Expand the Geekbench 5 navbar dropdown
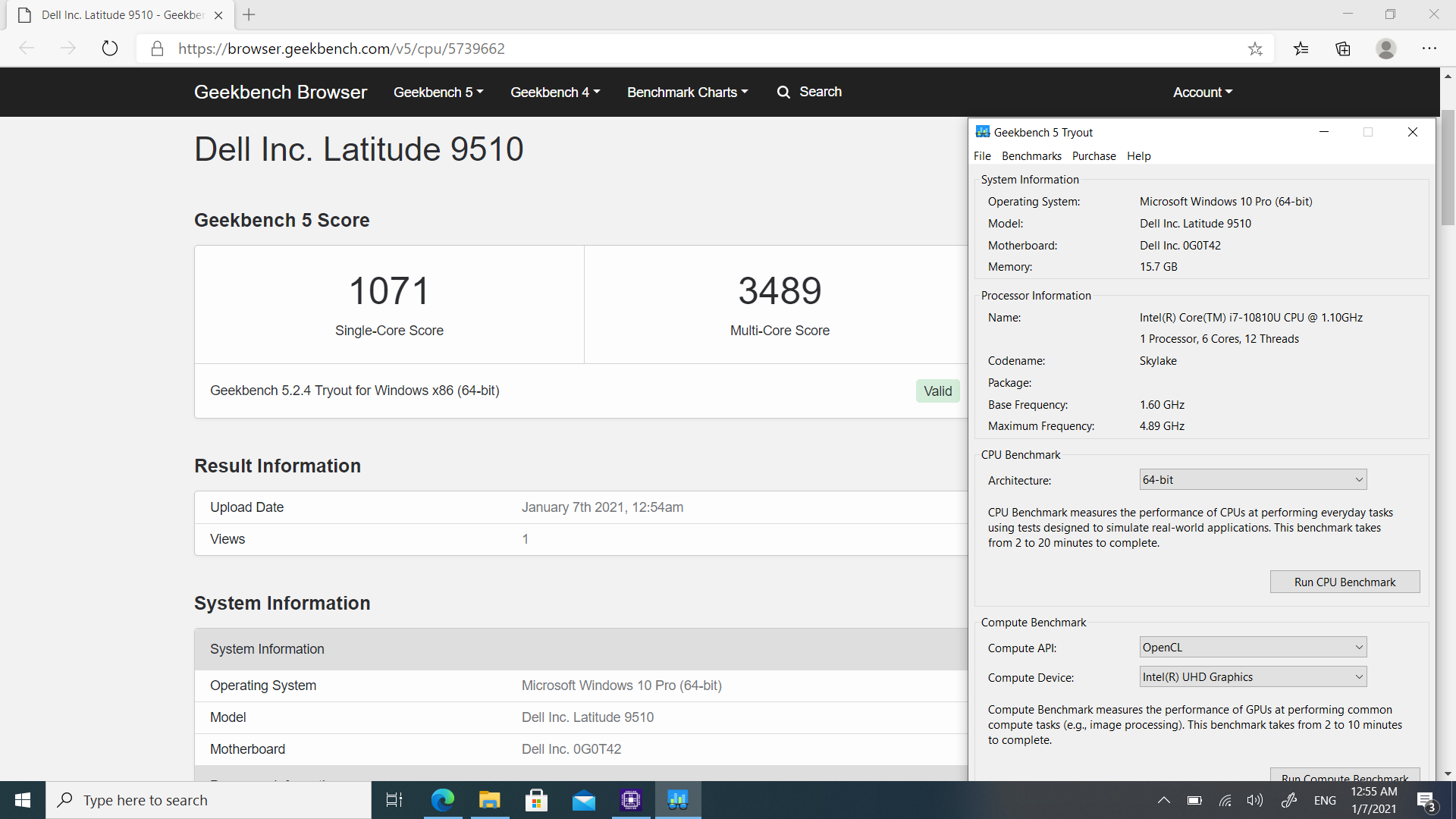 [438, 92]
